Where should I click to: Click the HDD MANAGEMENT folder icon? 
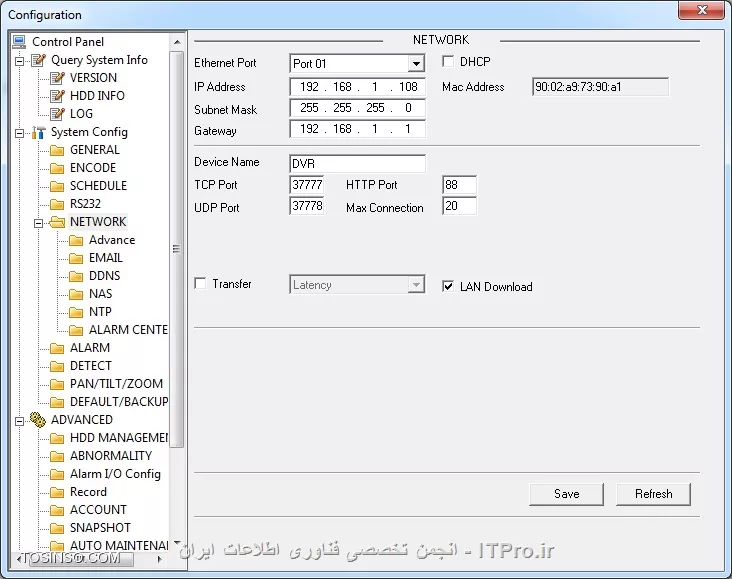pyautogui.click(x=57, y=438)
